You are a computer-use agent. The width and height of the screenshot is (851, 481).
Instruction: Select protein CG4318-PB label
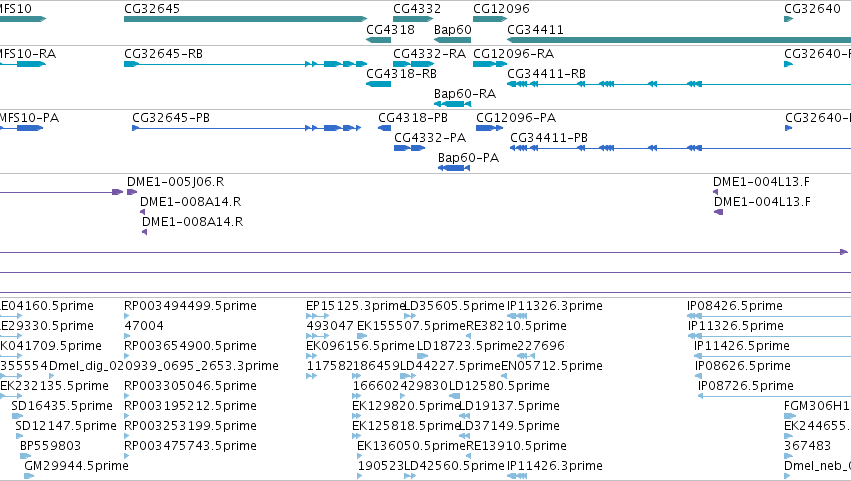412,118
